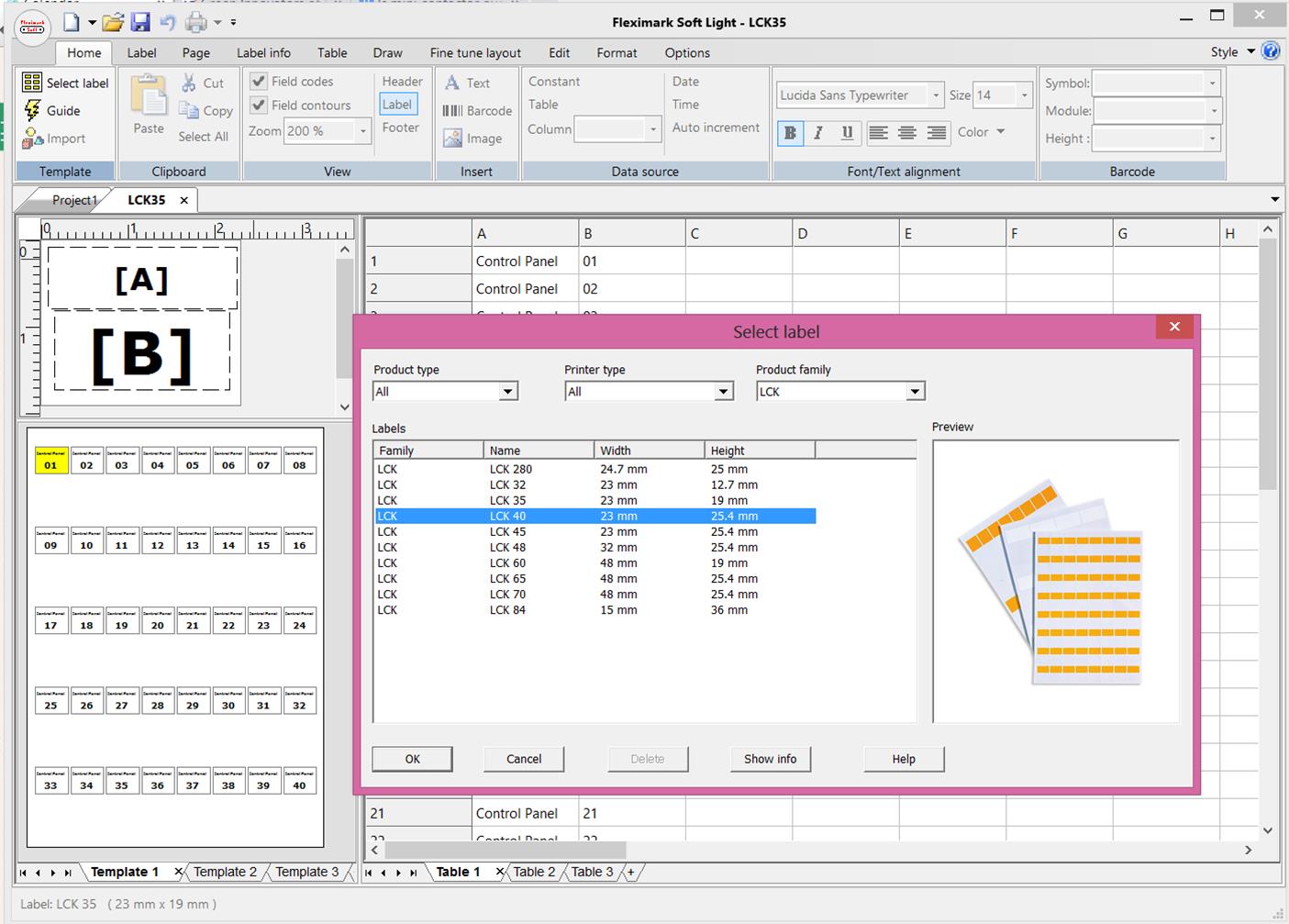1289x924 pixels.
Task: Align text center
Action: 907,133
